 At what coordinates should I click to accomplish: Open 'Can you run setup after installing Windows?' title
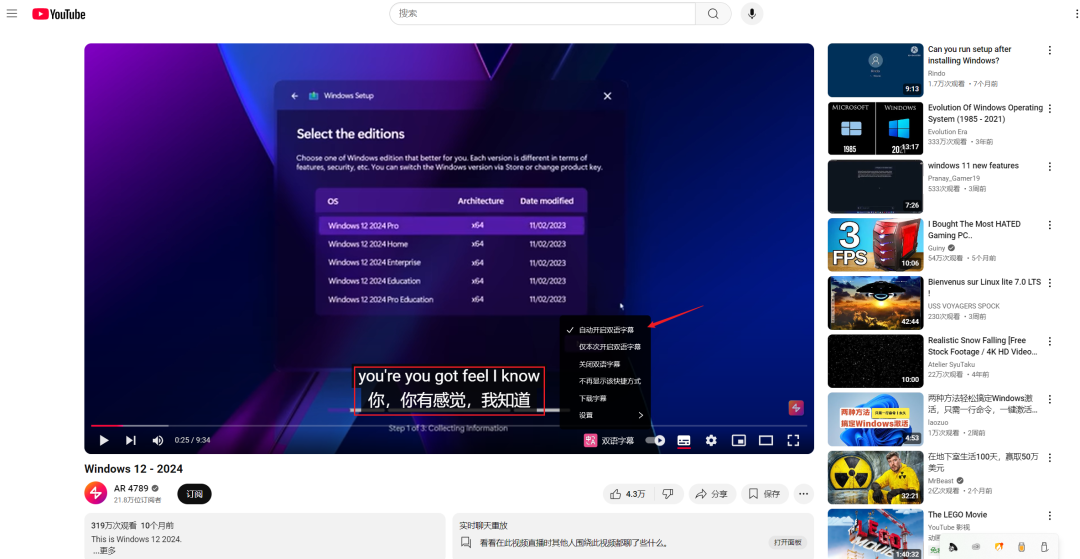click(x=970, y=55)
